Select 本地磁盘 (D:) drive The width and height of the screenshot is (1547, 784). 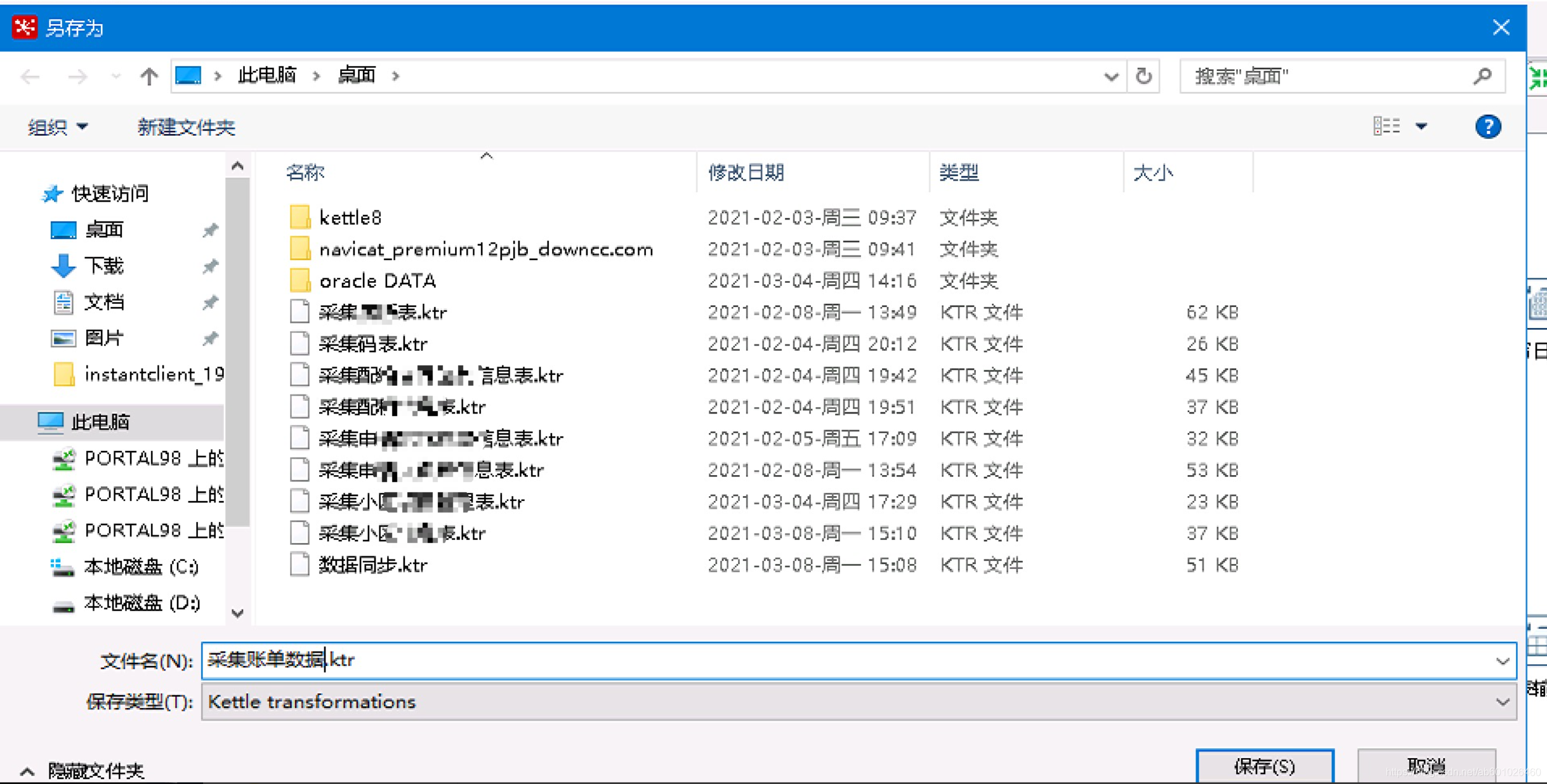coord(142,603)
